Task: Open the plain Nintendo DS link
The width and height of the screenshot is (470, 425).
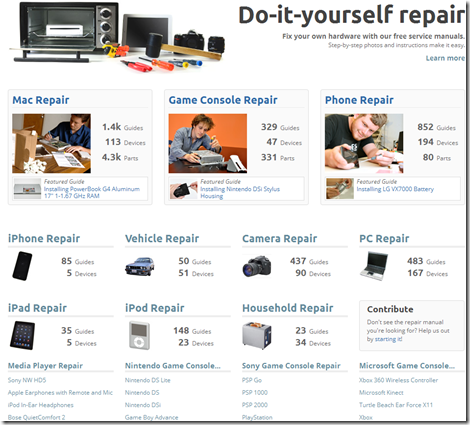Action: tap(142, 393)
